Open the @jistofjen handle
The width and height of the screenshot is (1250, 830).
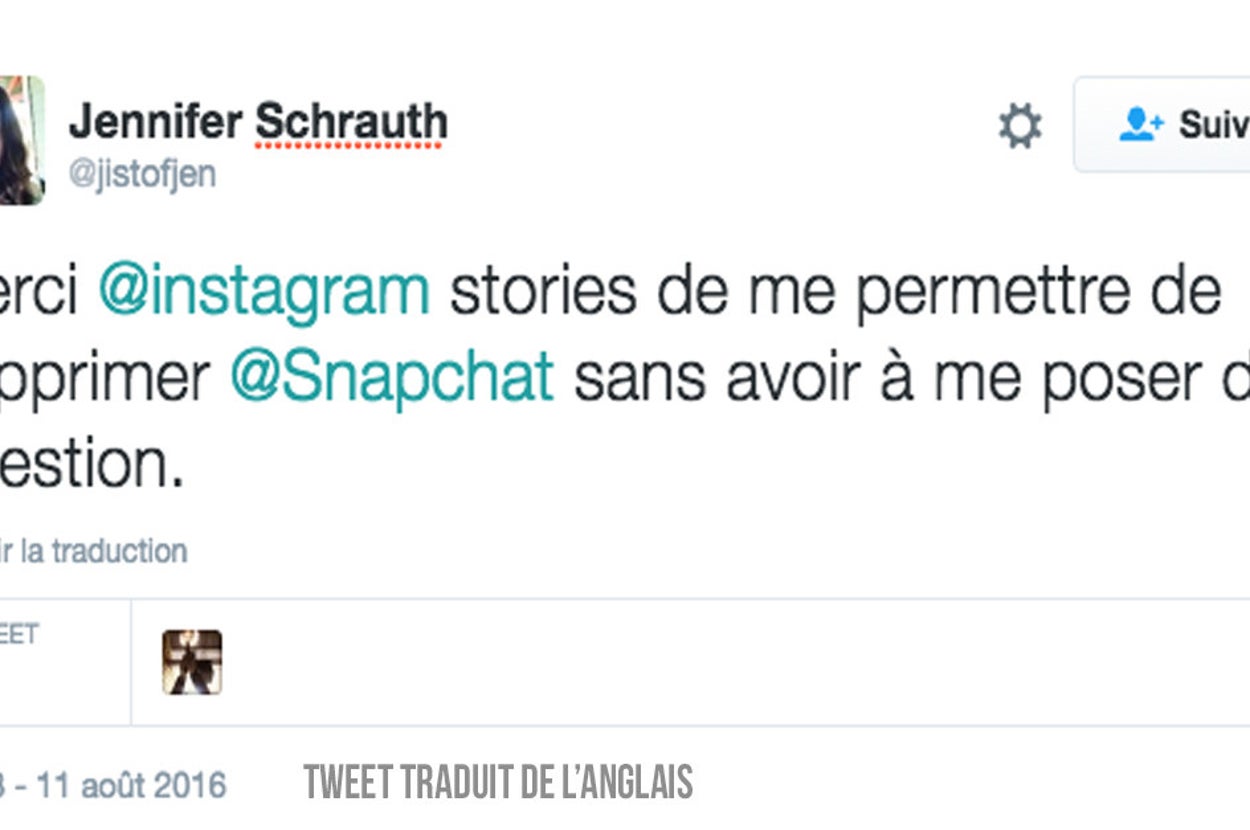(x=142, y=174)
